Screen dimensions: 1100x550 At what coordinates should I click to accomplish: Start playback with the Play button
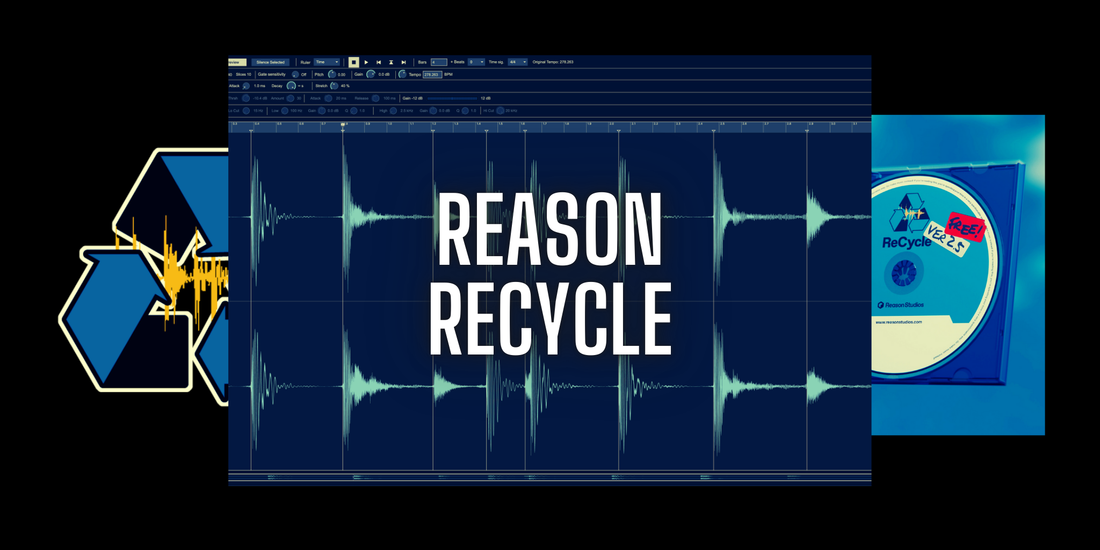point(366,62)
